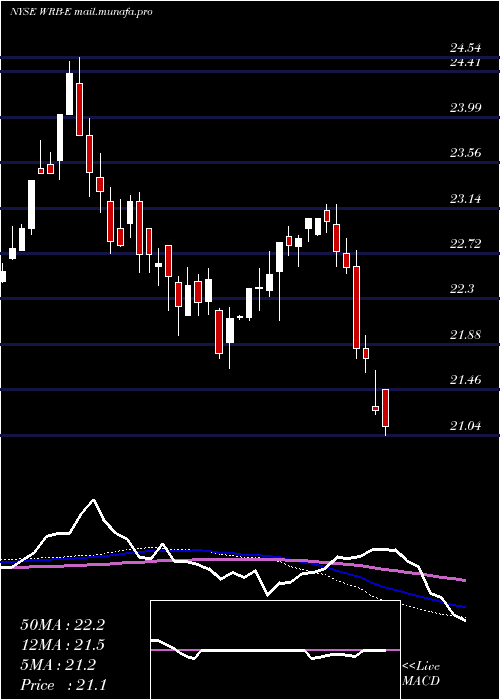Click the 22.72 price level label

pyautogui.click(x=465, y=244)
